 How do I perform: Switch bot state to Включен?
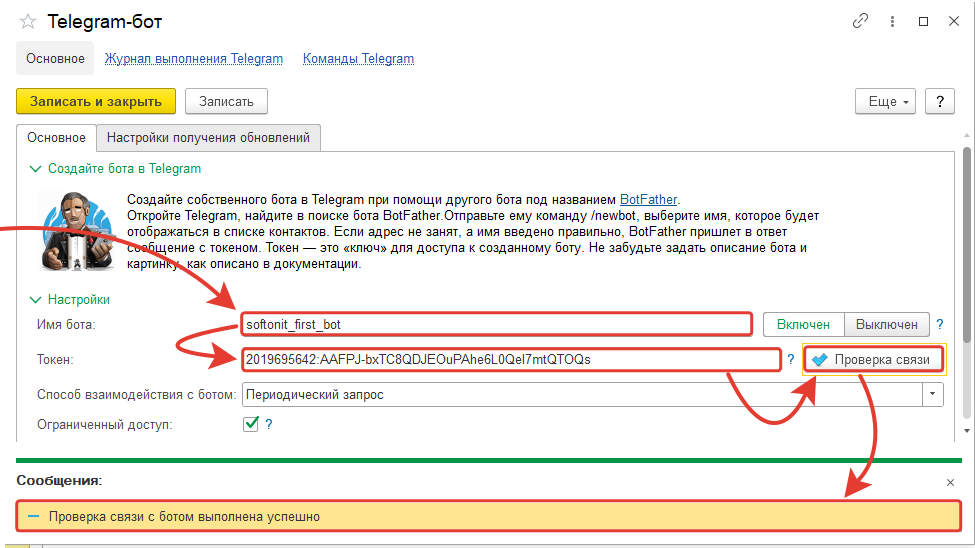804,324
